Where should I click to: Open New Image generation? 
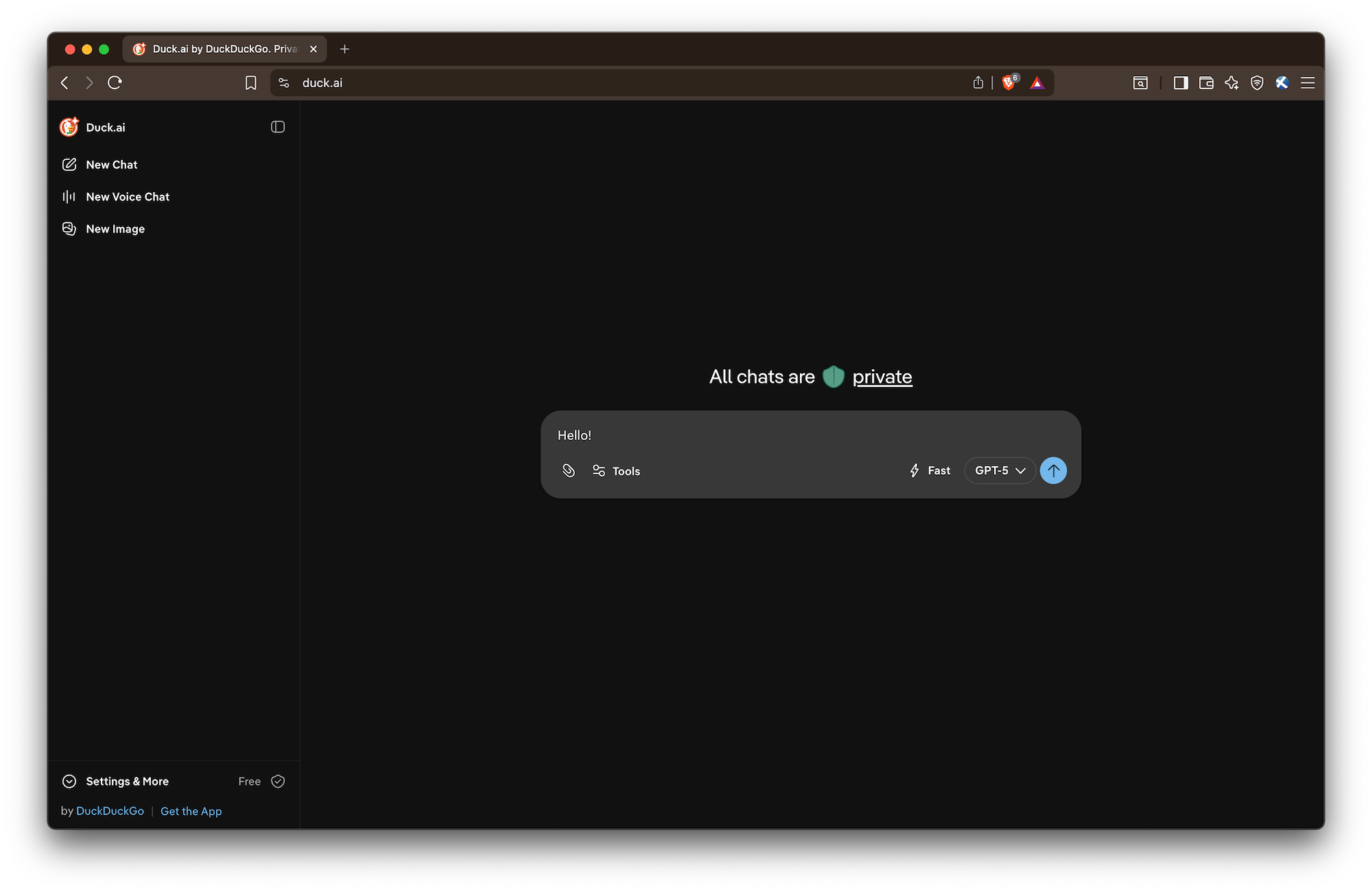pos(115,229)
